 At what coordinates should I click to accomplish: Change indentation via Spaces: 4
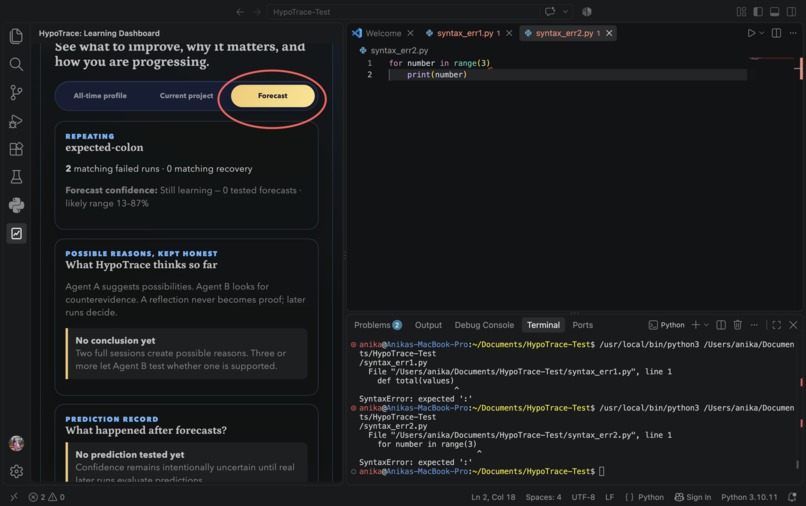543,497
